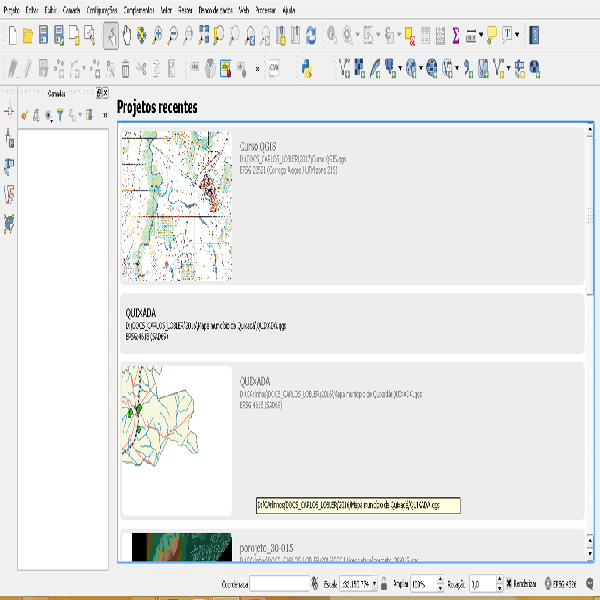
Task: Click the delete selected trash icon
Action: [x=126, y=69]
